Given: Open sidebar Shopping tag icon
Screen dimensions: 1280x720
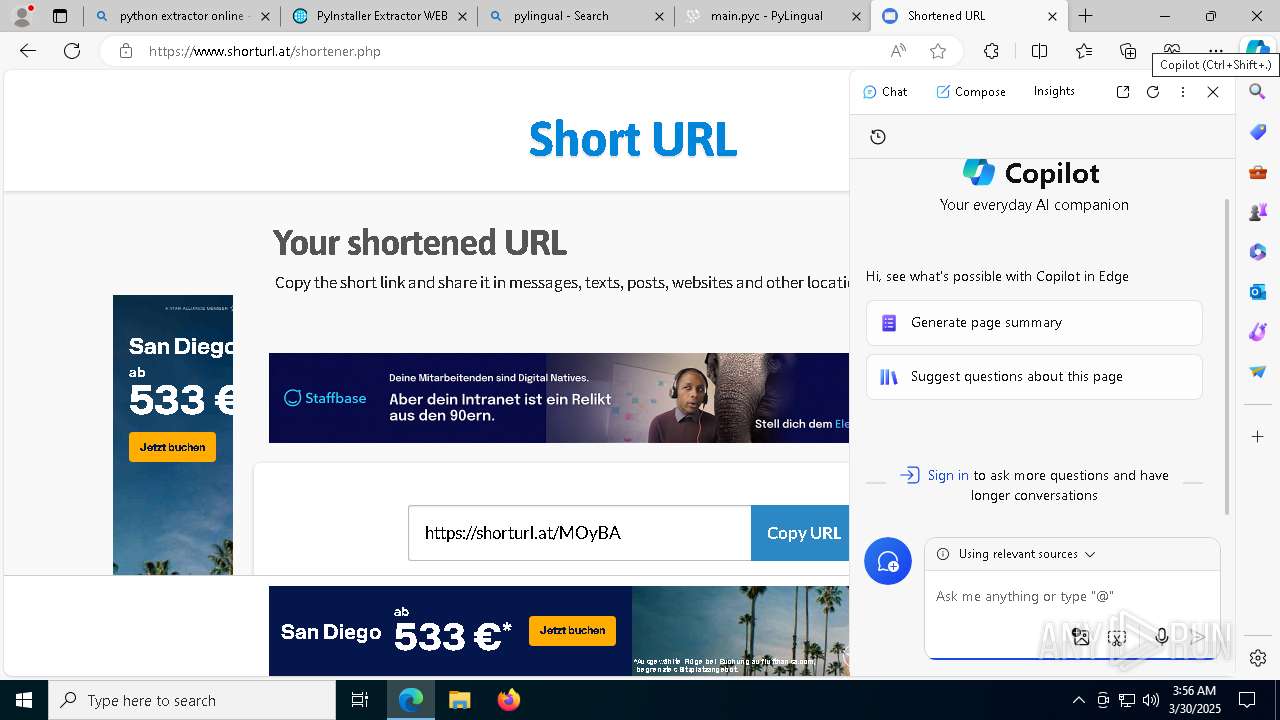Looking at the screenshot, I should [x=1258, y=132].
